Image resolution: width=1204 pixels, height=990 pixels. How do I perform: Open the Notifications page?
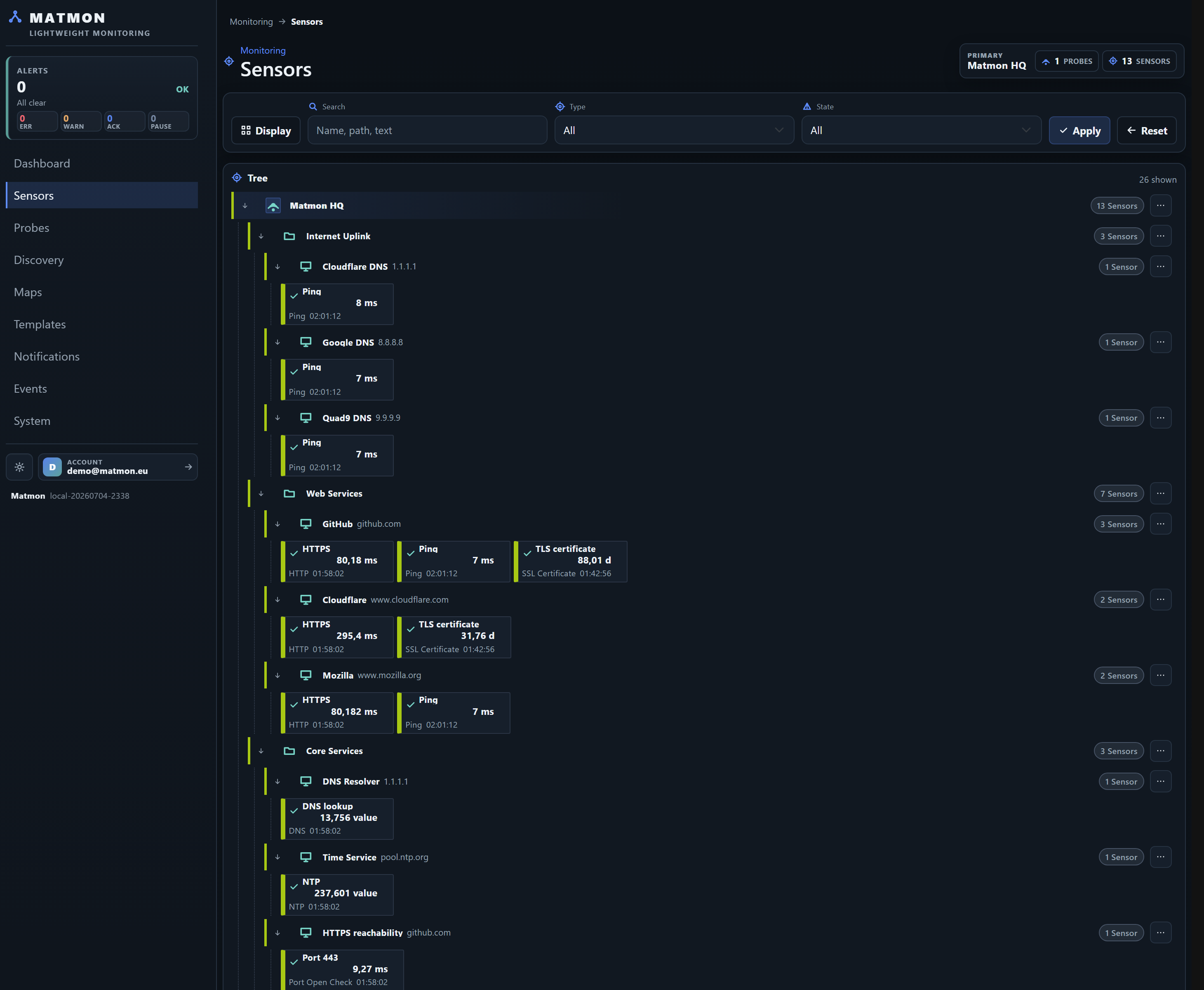pos(101,357)
